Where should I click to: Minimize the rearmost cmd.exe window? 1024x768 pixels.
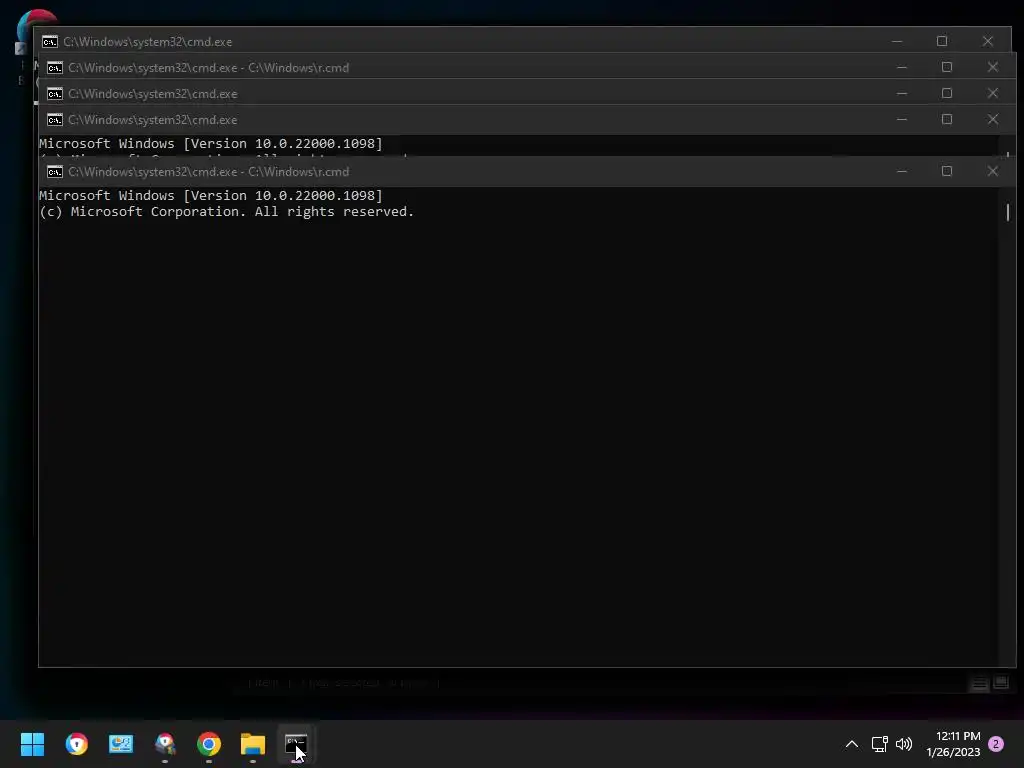(x=897, y=41)
